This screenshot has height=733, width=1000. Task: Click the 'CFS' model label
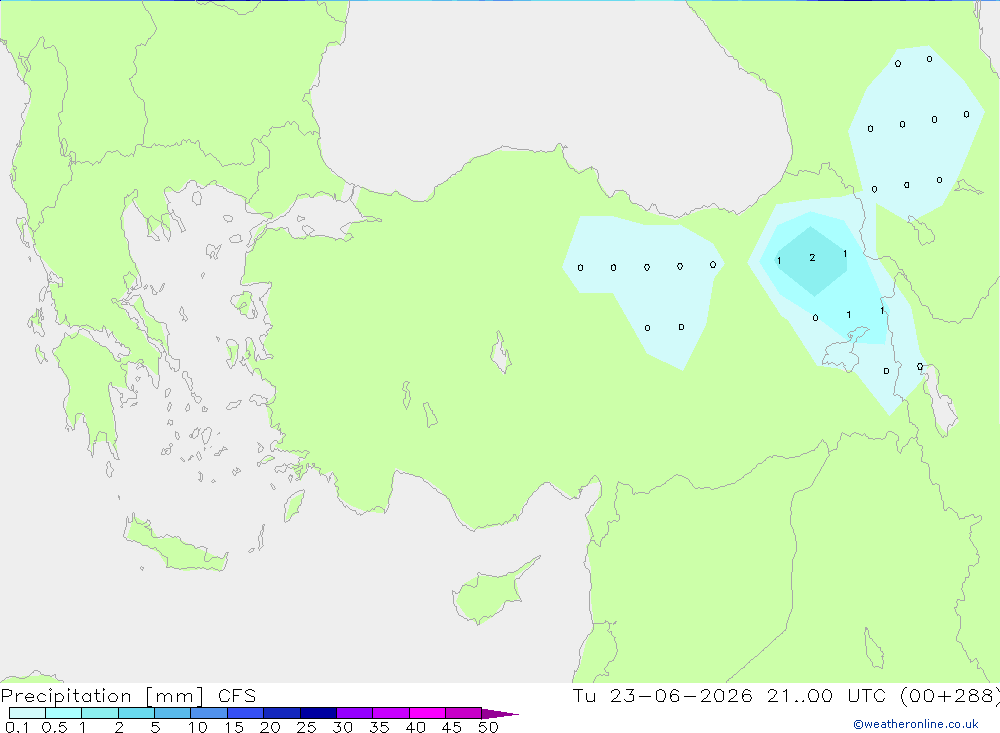pos(237,696)
